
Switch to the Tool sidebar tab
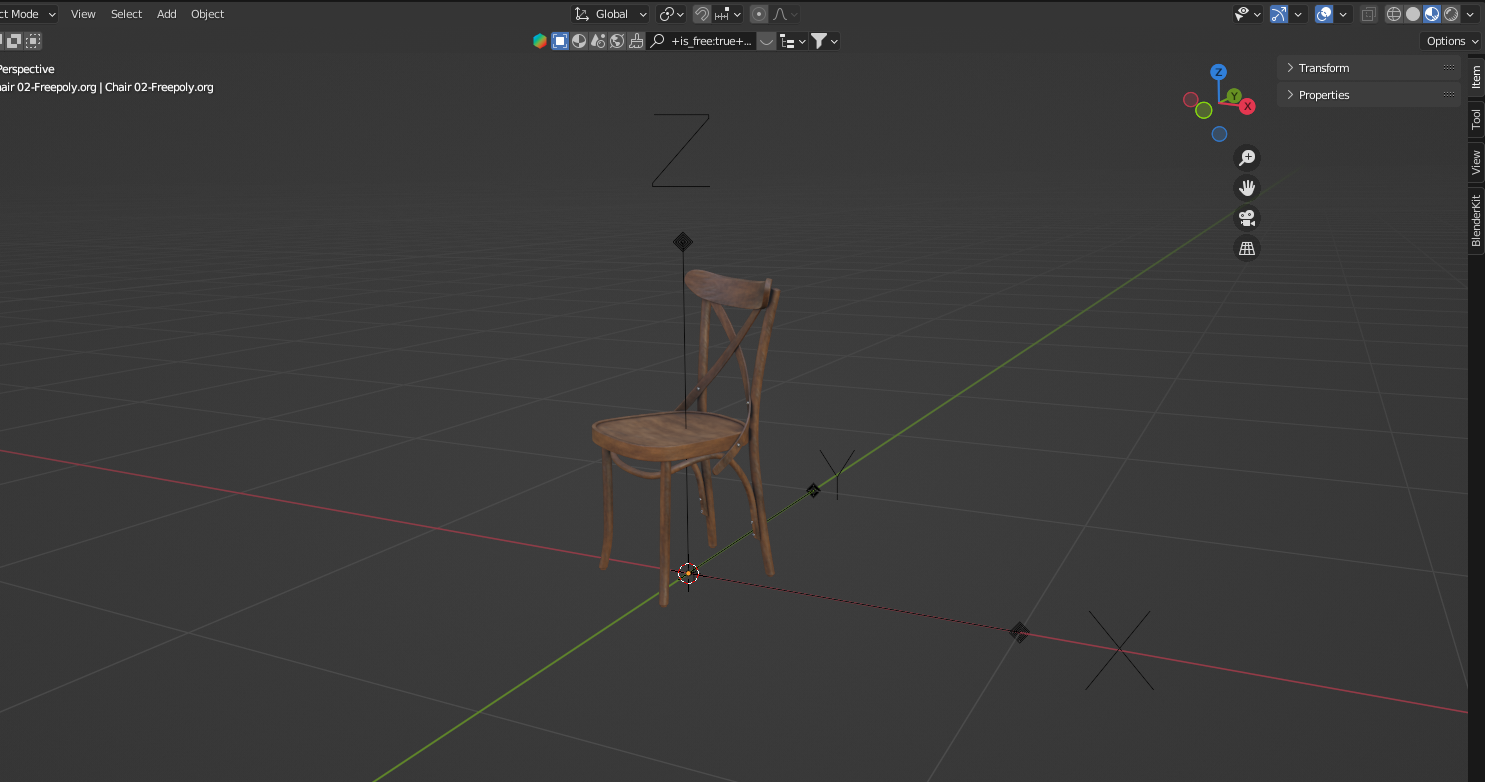click(x=1476, y=119)
